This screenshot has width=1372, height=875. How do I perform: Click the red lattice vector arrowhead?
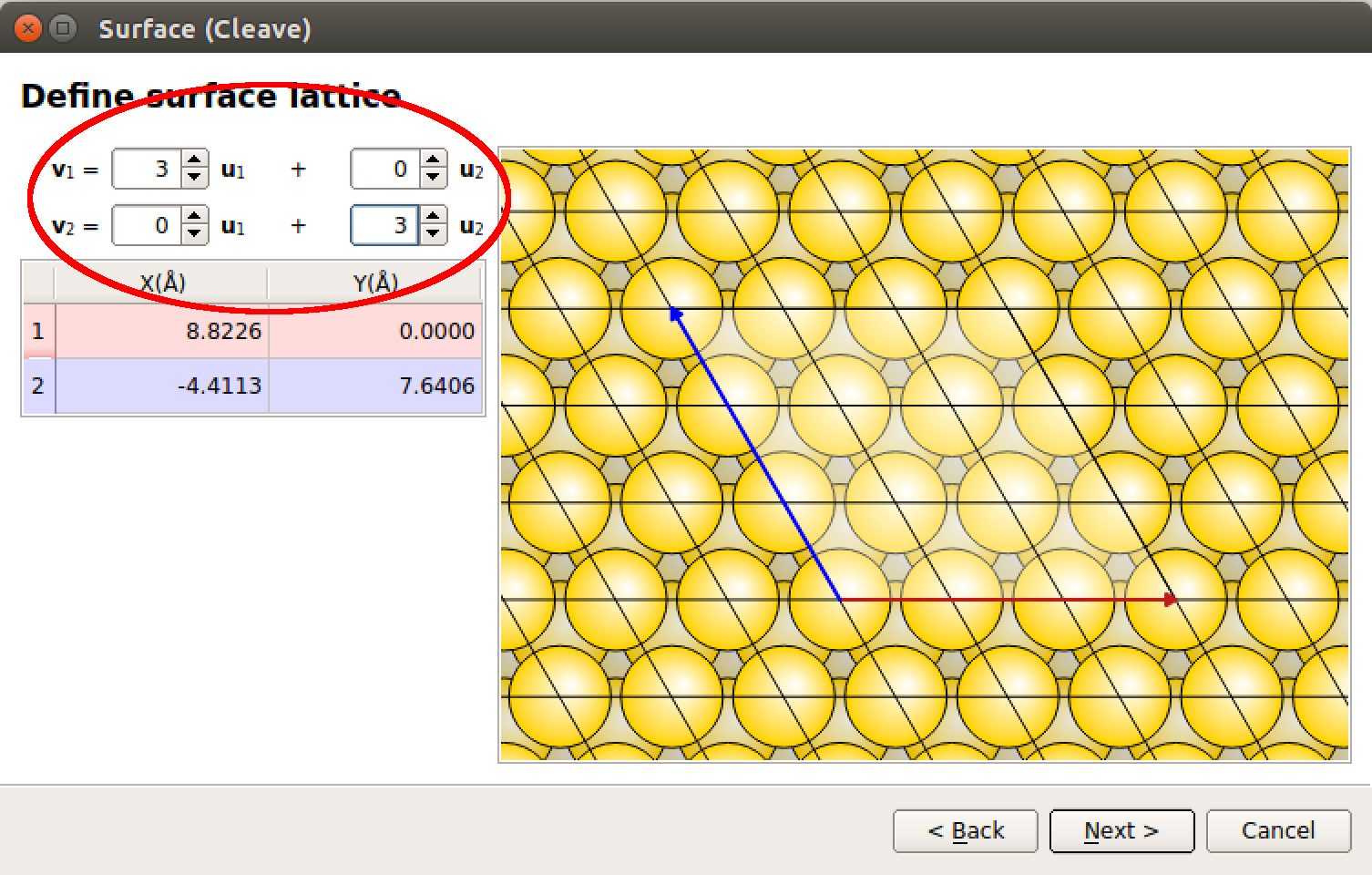pyautogui.click(x=1171, y=600)
